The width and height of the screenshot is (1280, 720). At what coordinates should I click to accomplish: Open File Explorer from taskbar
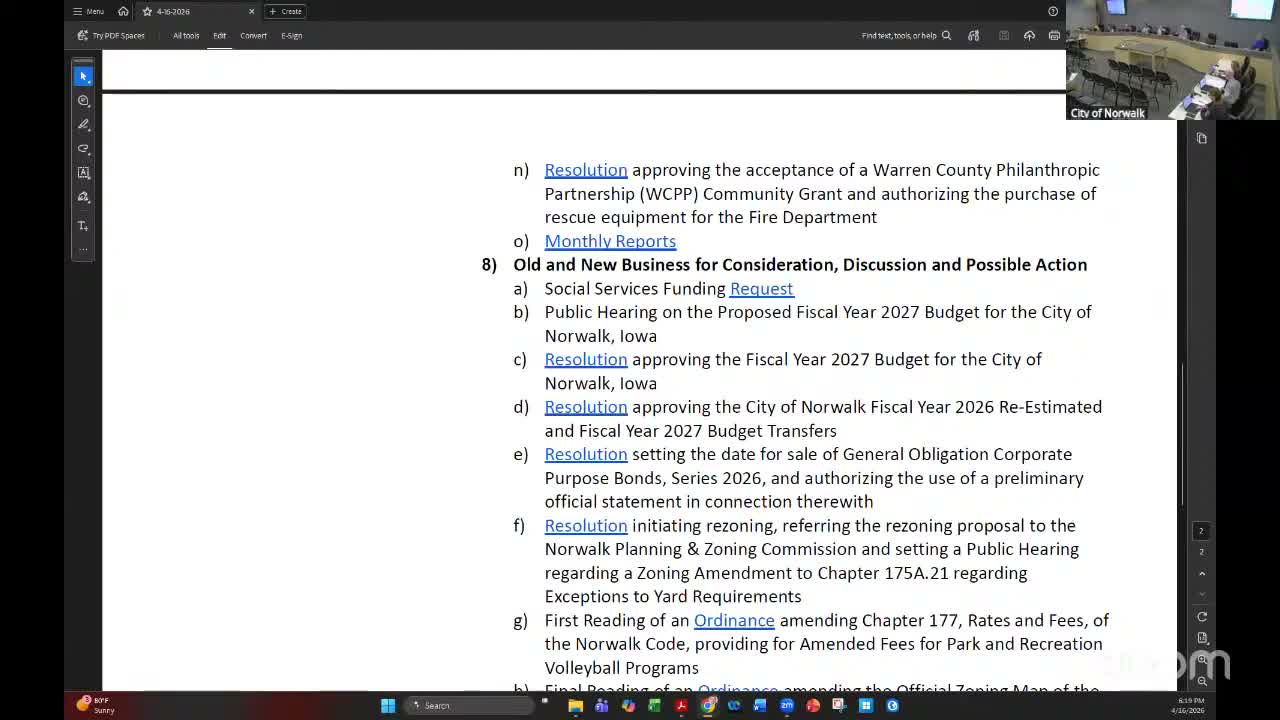[x=575, y=705]
